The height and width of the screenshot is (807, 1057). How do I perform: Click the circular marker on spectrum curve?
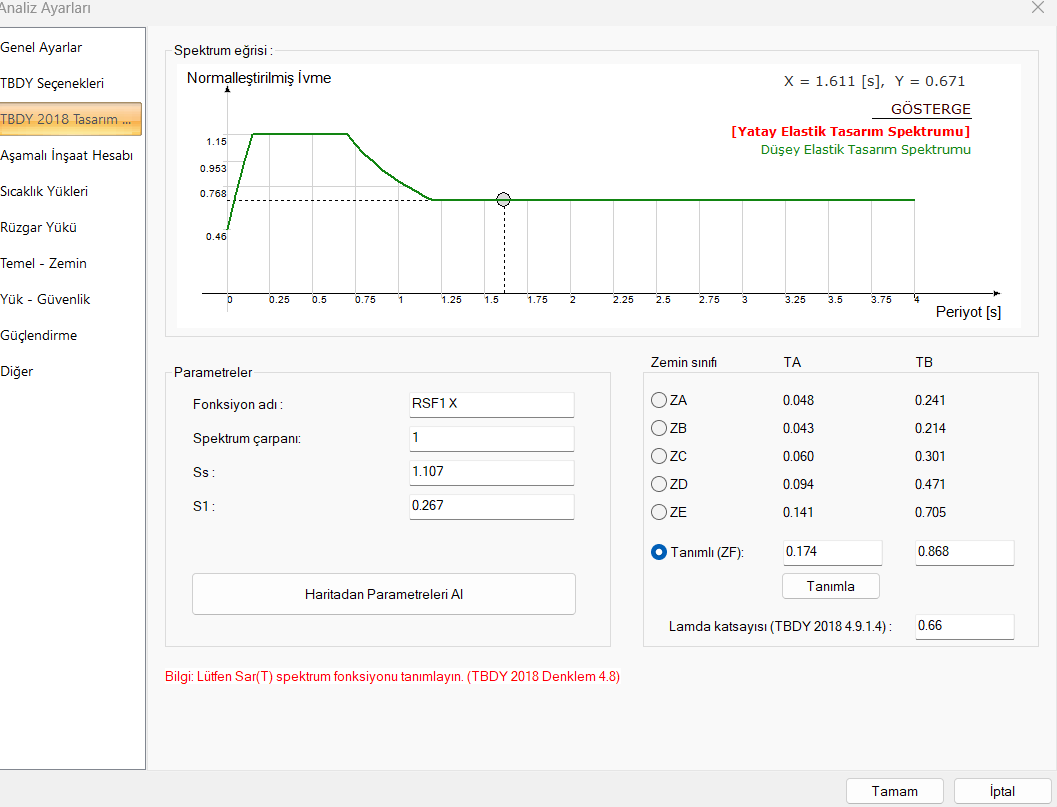pyautogui.click(x=504, y=200)
